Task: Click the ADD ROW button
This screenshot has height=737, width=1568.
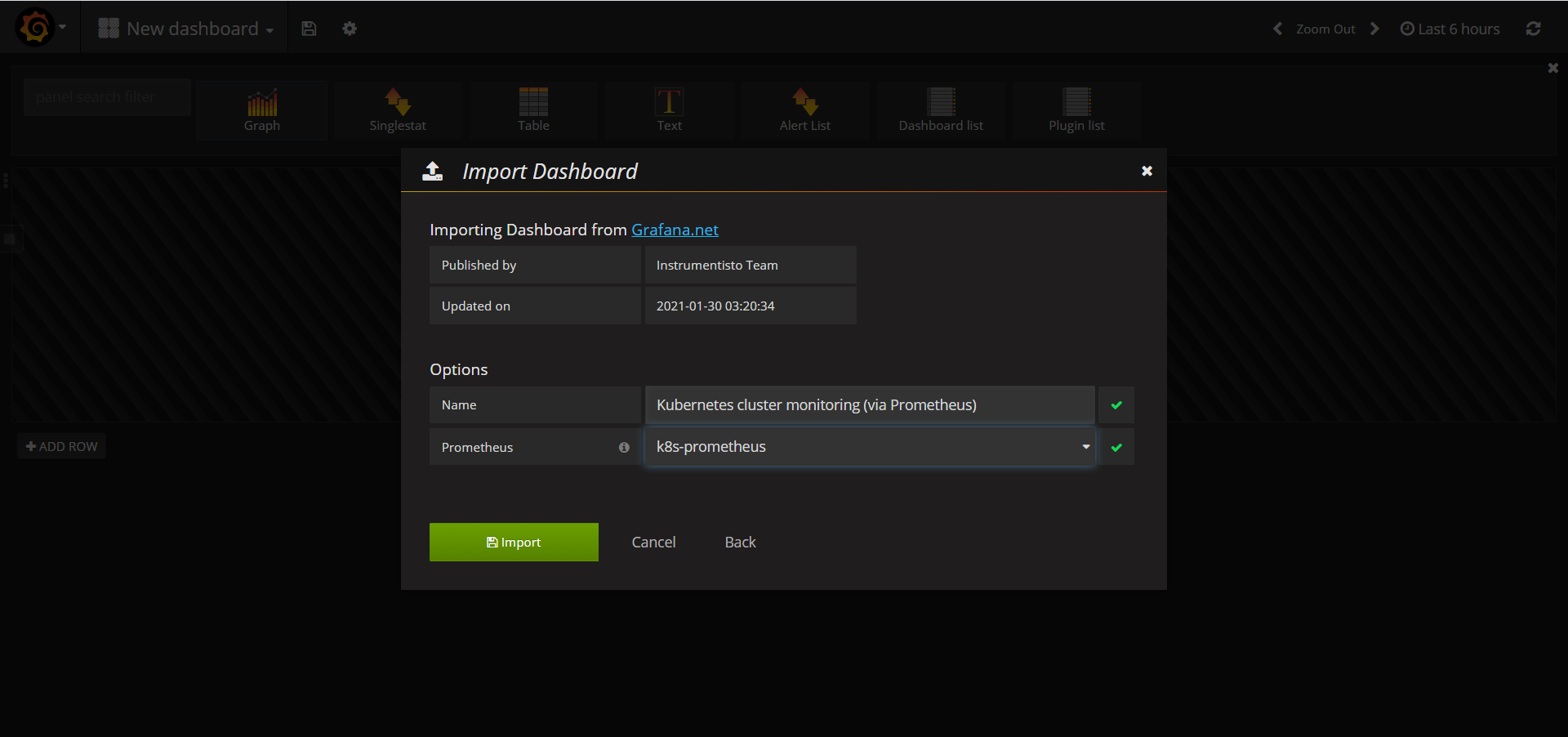Action: click(x=61, y=446)
